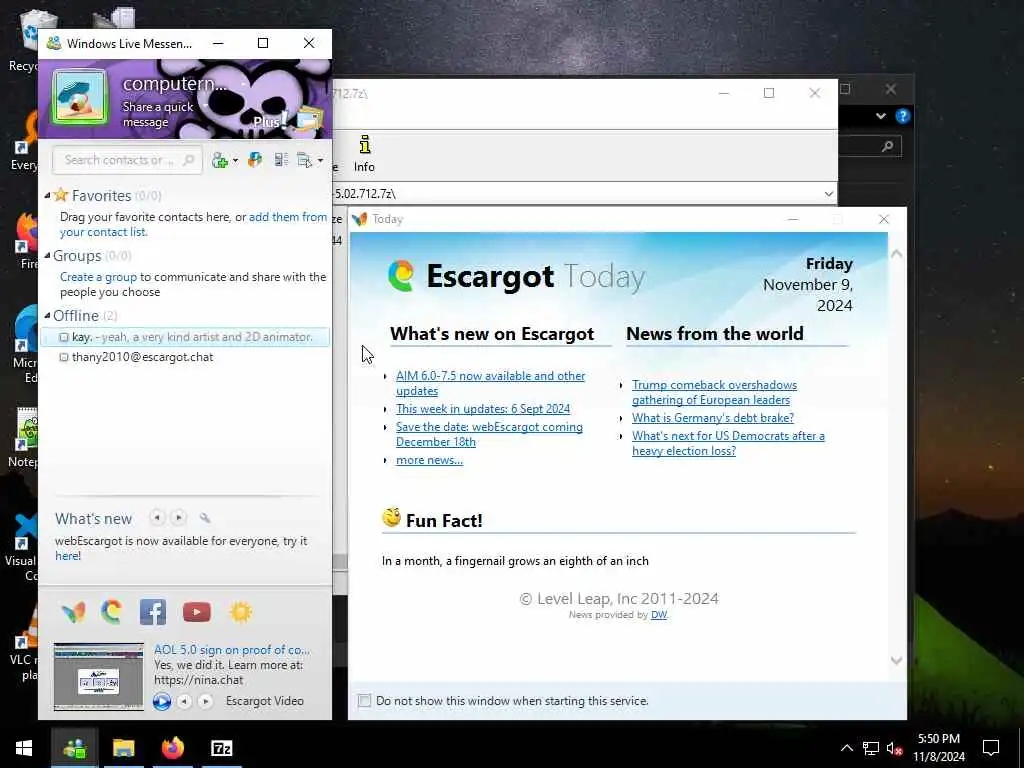The width and height of the screenshot is (1024, 768).
Task: Show next What's new item
Action: tap(178, 518)
